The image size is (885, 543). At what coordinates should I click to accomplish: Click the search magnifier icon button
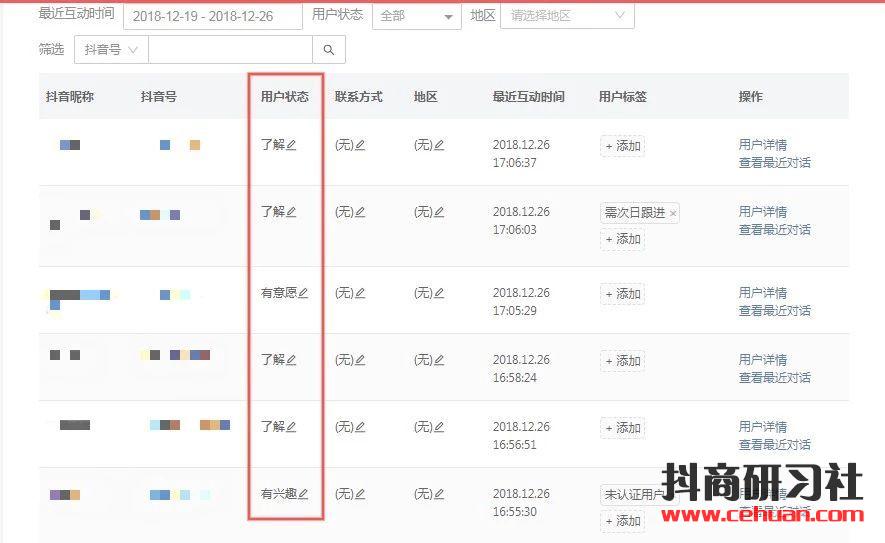(329, 49)
